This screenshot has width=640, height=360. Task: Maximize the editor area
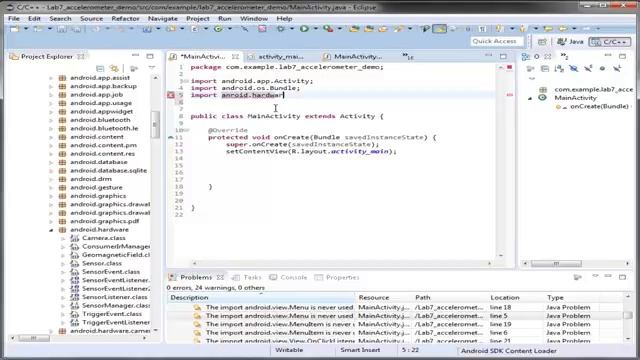(503, 56)
